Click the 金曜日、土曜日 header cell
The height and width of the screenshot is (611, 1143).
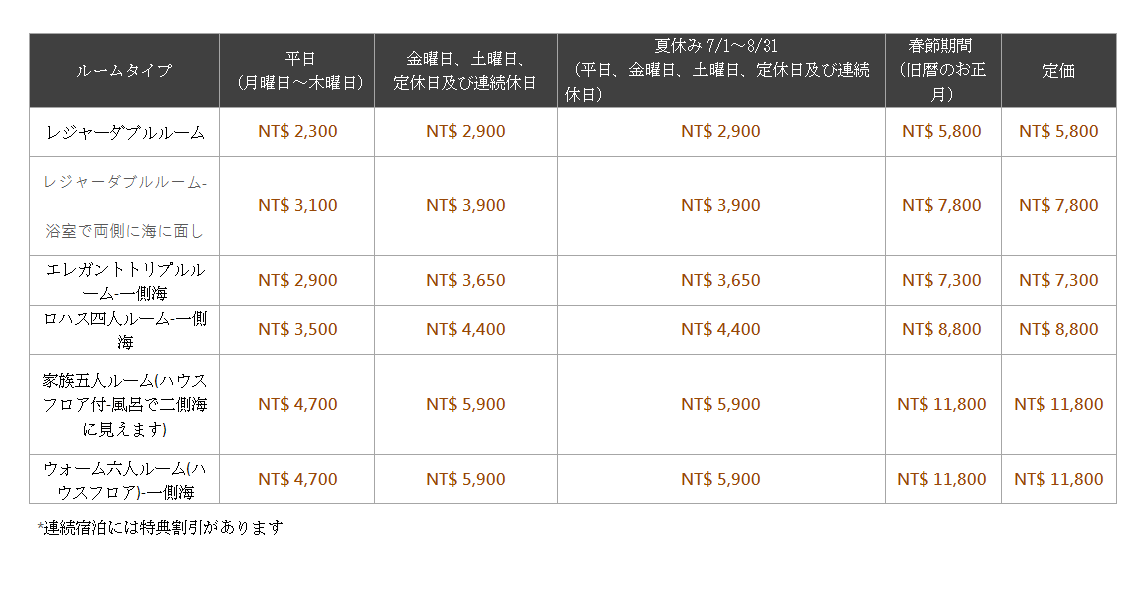pos(466,71)
